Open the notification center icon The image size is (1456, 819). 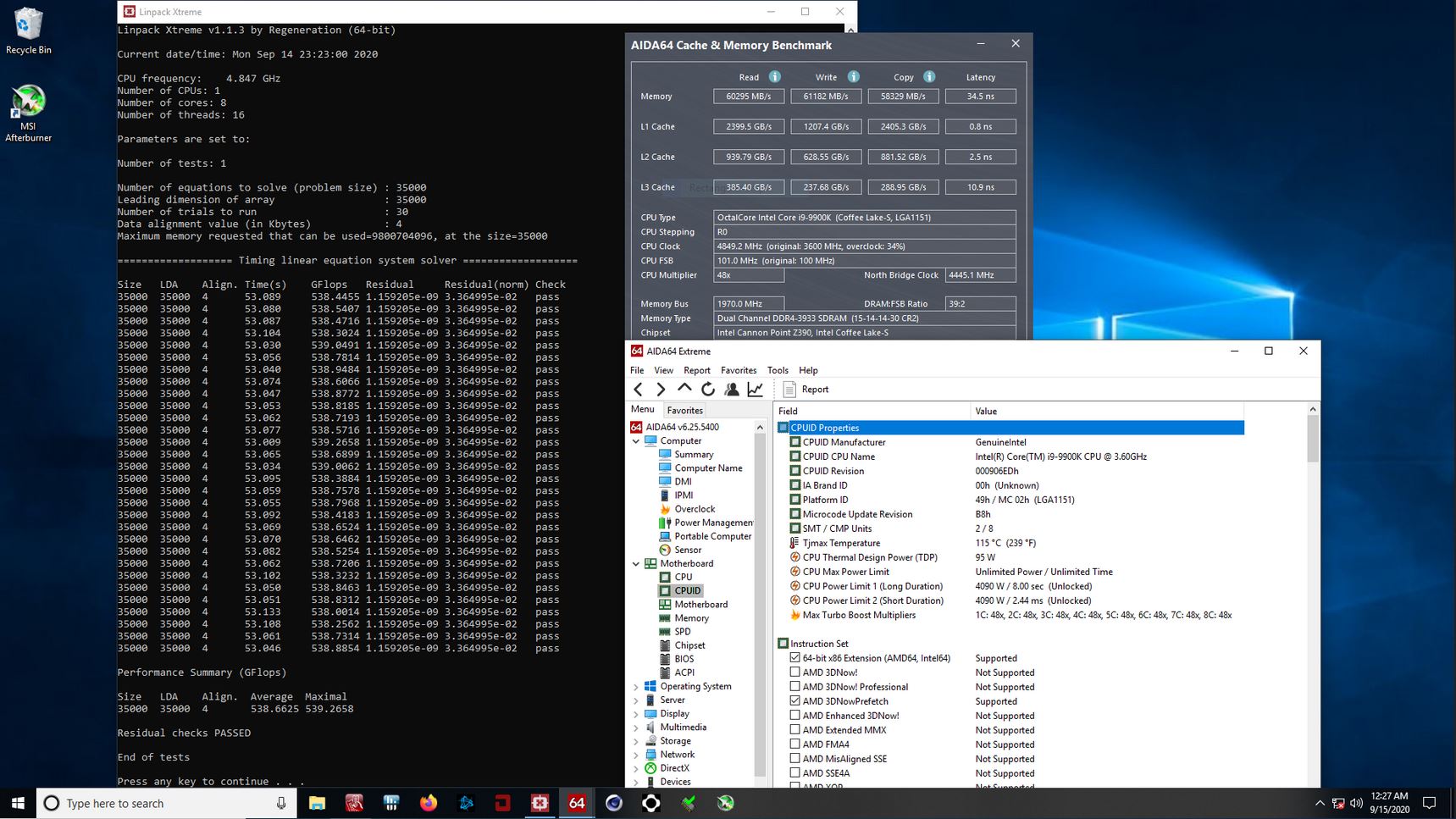(x=1430, y=803)
